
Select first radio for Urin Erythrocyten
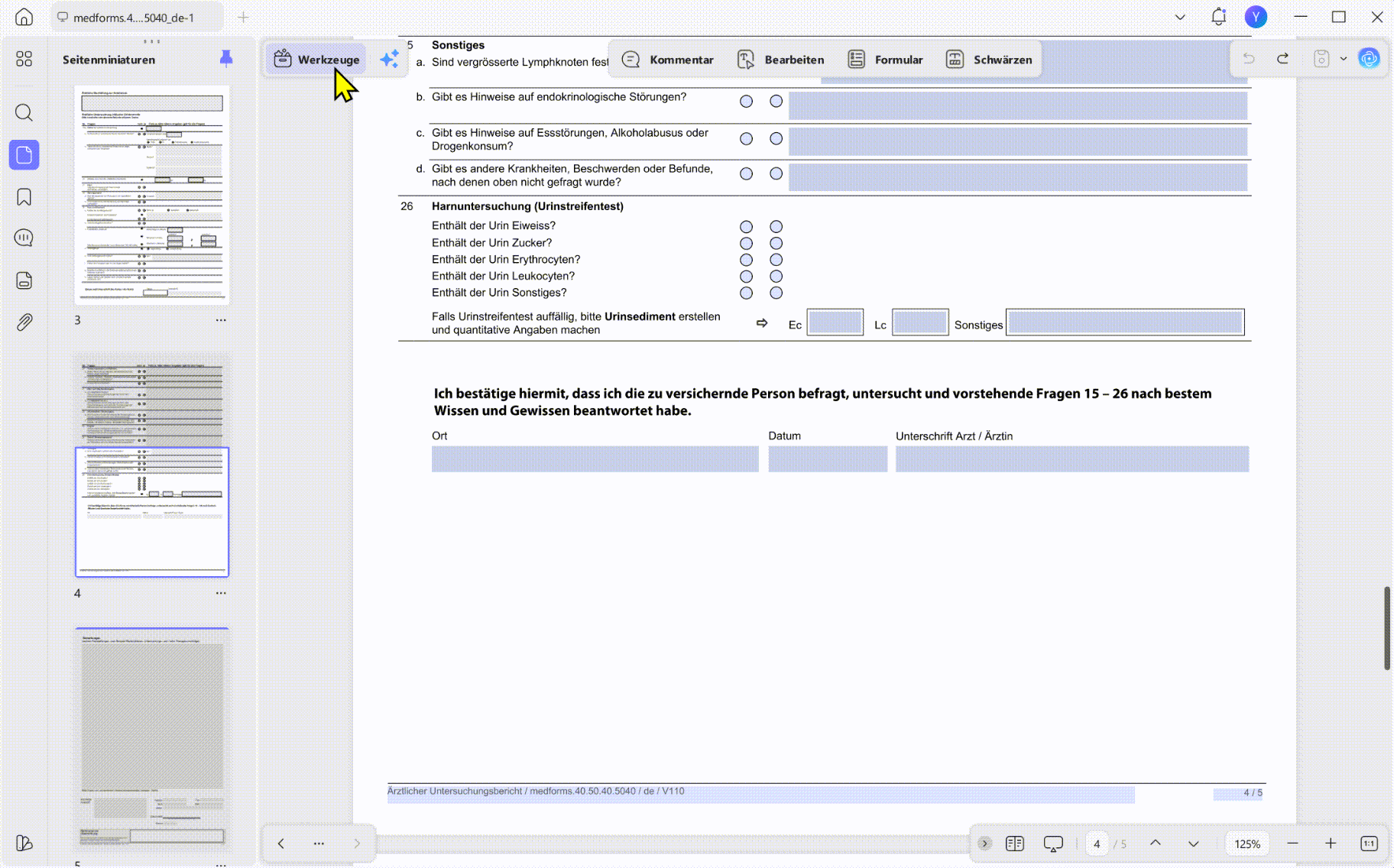[x=746, y=261]
